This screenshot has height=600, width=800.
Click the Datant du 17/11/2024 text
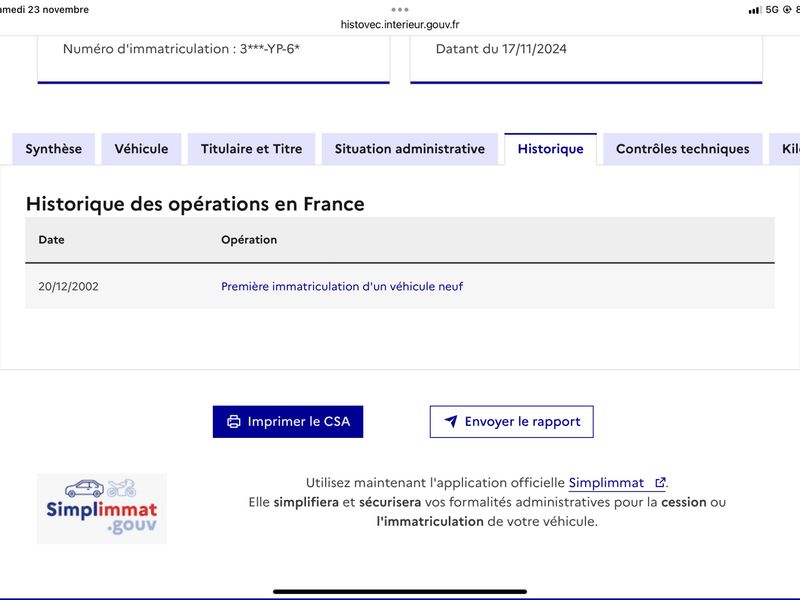501,49
